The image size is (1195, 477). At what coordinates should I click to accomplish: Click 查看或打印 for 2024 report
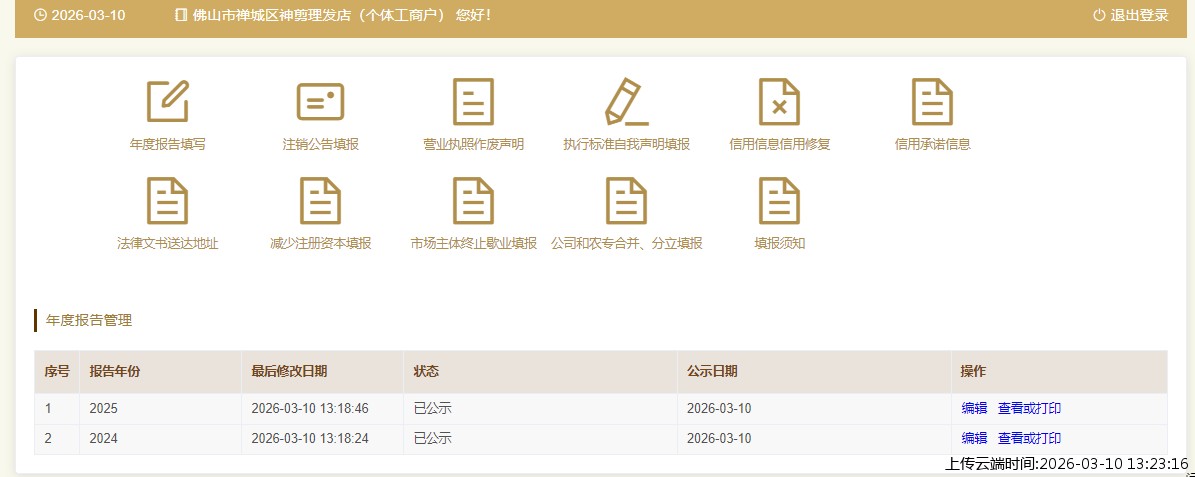[x=1029, y=438]
